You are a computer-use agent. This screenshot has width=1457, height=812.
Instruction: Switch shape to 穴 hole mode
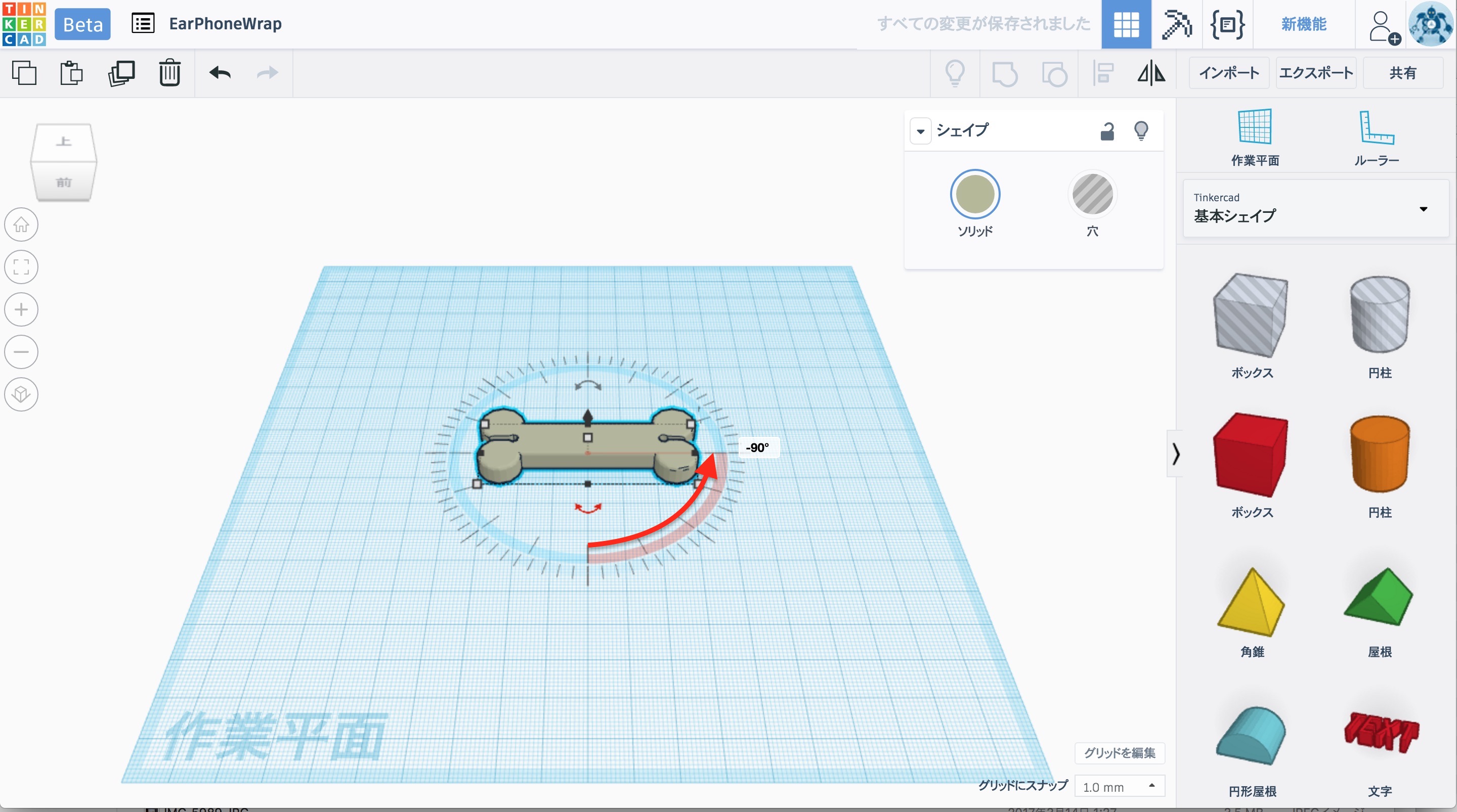tap(1092, 195)
